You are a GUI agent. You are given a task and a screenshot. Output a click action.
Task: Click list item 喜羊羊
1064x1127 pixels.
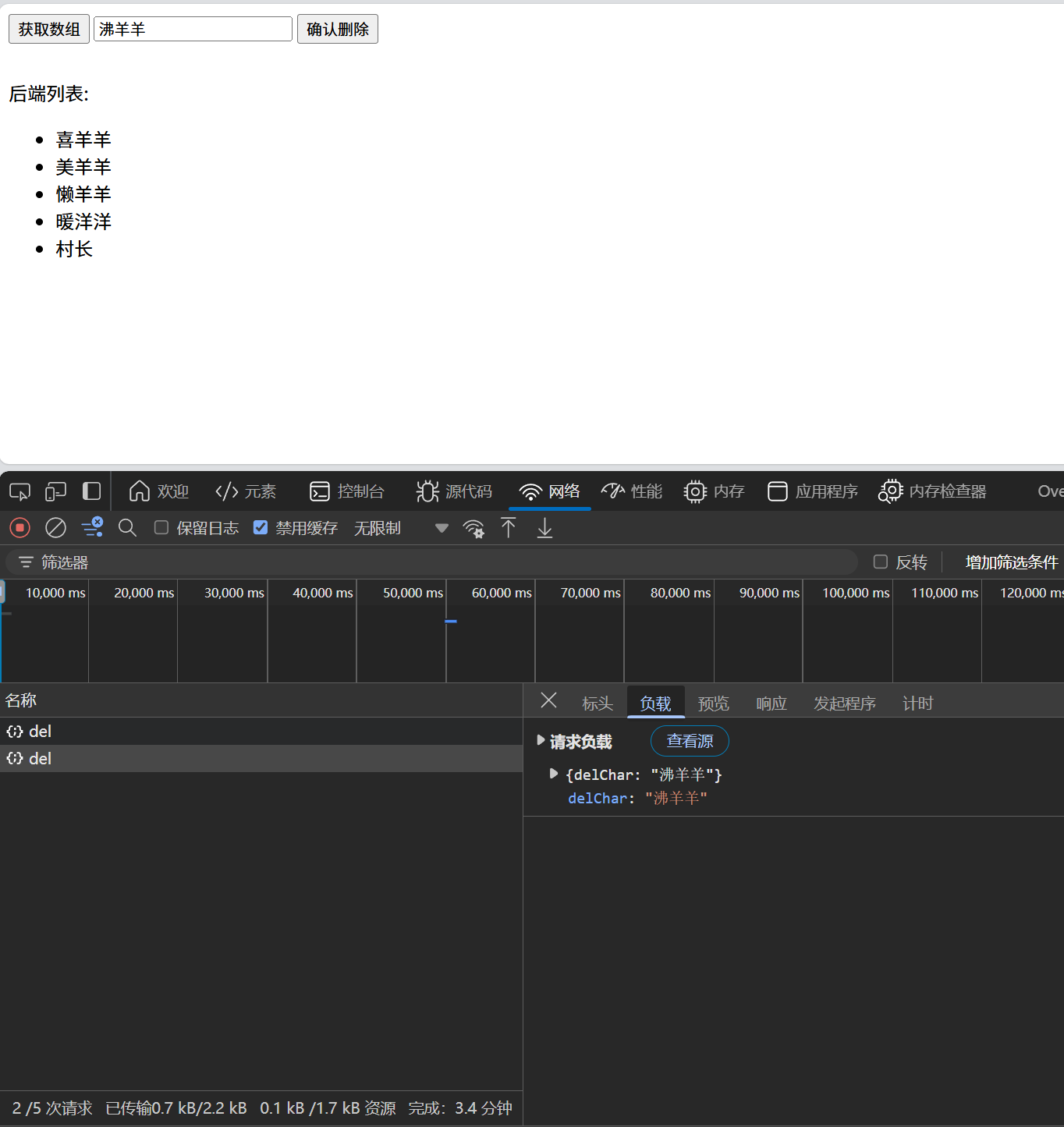coord(83,140)
